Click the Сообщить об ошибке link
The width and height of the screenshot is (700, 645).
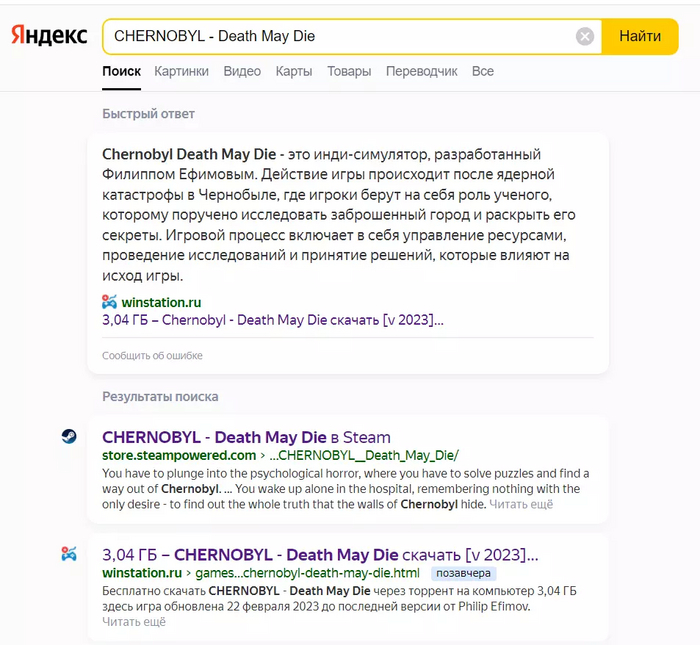coord(152,356)
